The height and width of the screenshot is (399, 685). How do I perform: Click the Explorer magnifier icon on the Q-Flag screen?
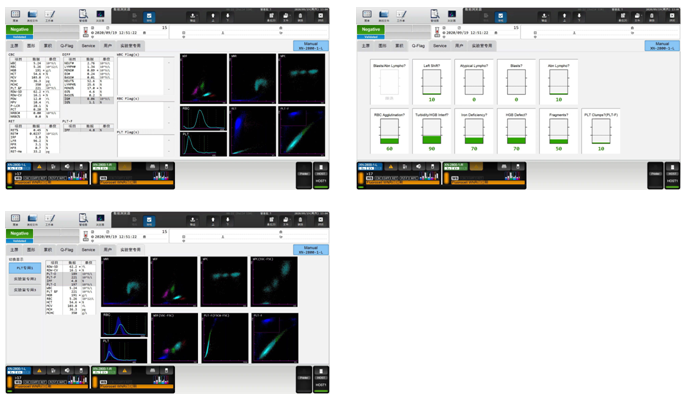(x=435, y=15)
